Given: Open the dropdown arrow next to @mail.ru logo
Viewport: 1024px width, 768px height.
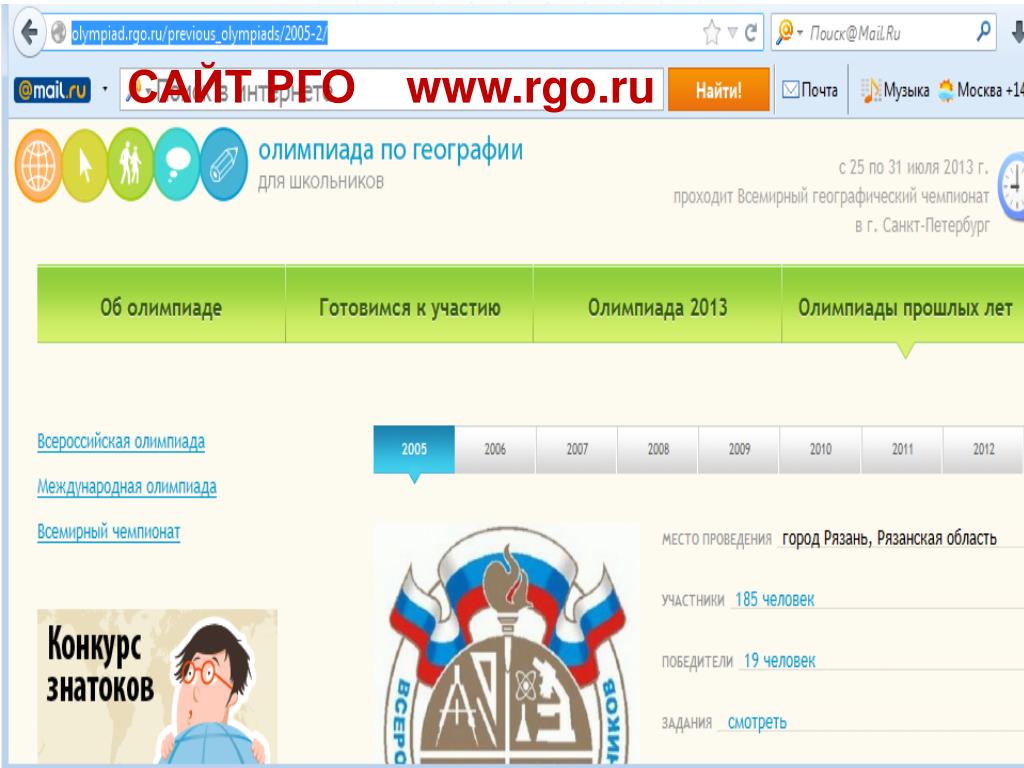Looking at the screenshot, I should (x=104, y=89).
